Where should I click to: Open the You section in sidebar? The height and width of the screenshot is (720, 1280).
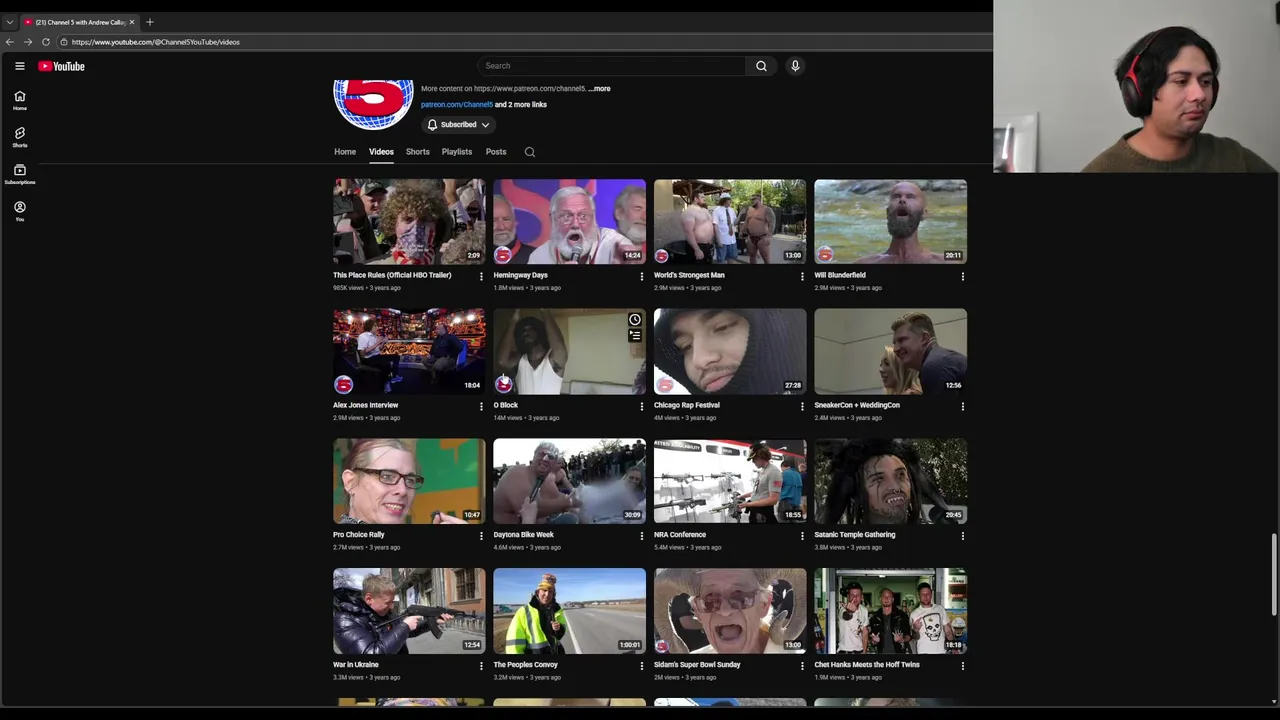[19, 211]
